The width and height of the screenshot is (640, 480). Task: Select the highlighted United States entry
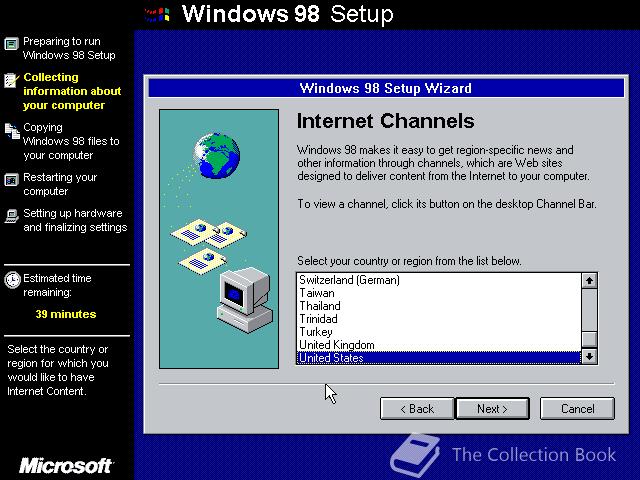click(x=439, y=358)
